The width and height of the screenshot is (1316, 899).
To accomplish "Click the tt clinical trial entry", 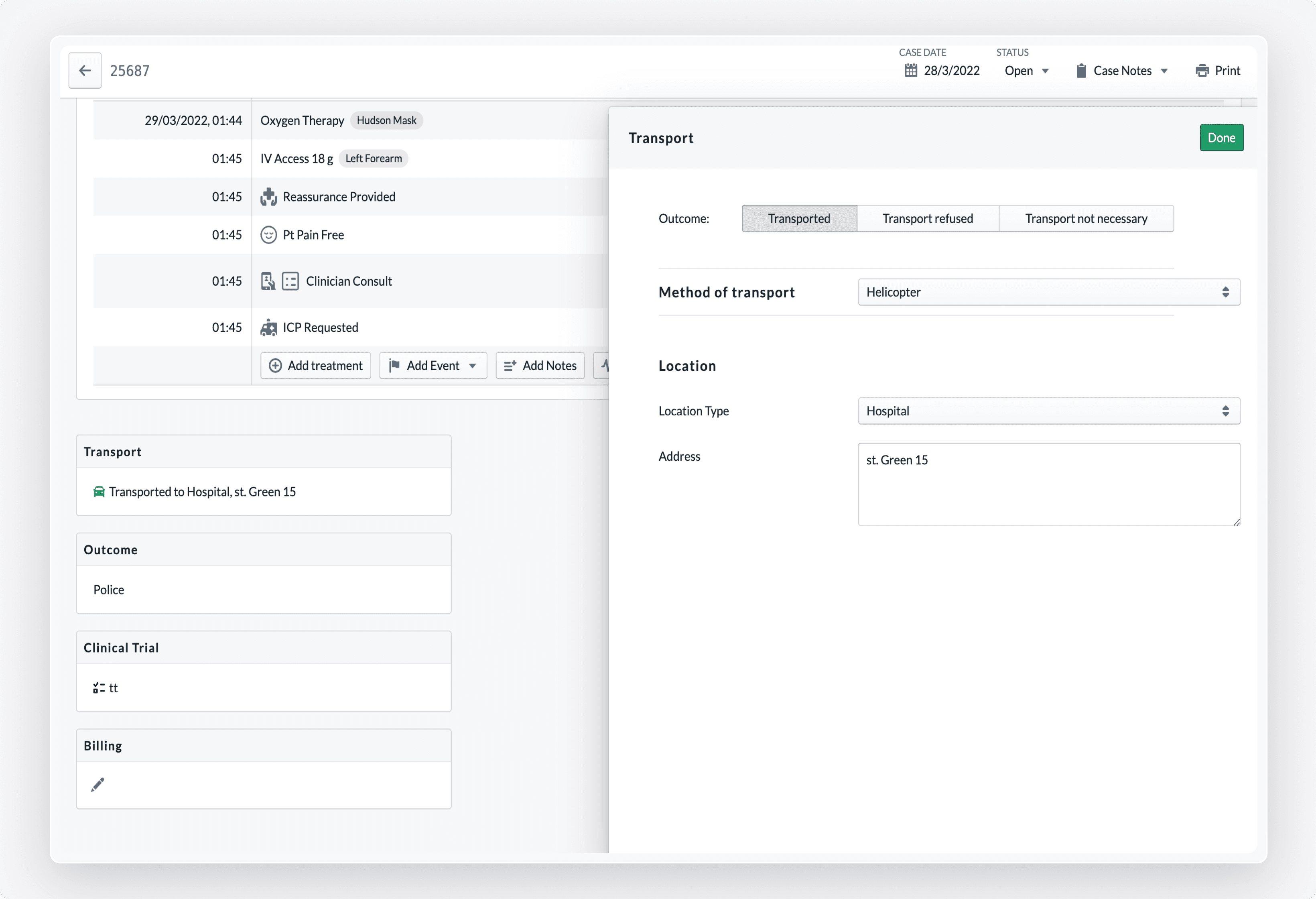I will (113, 688).
